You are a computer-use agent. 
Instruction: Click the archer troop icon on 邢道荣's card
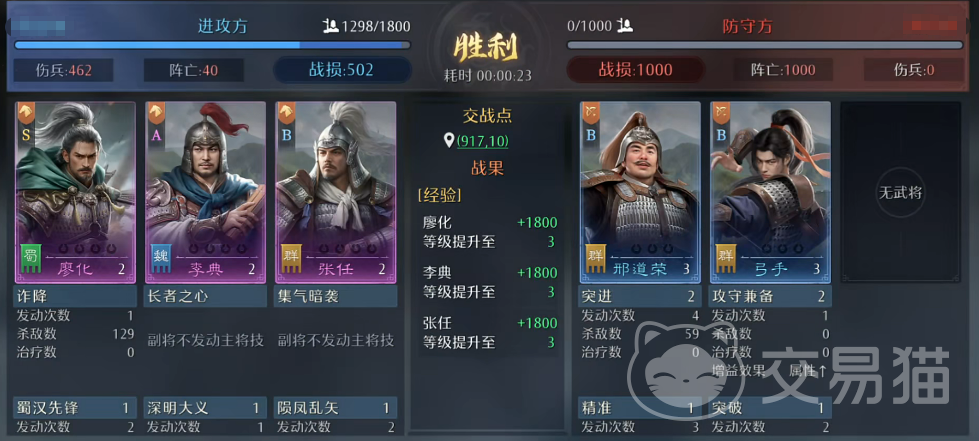pyautogui.click(x=591, y=112)
